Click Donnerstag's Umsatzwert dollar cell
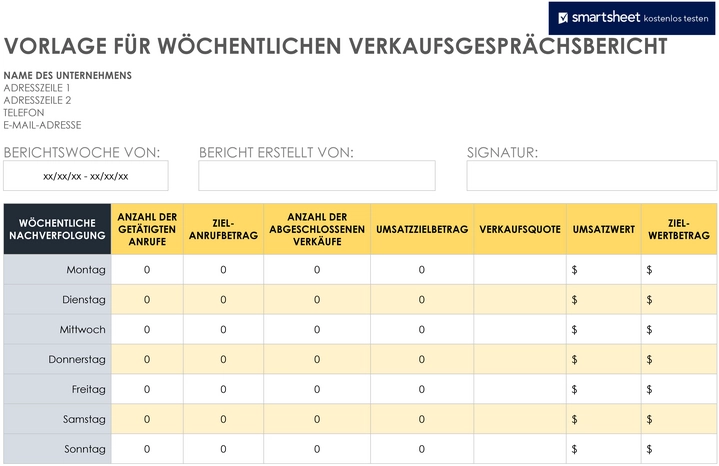719x466 pixels. [604, 359]
